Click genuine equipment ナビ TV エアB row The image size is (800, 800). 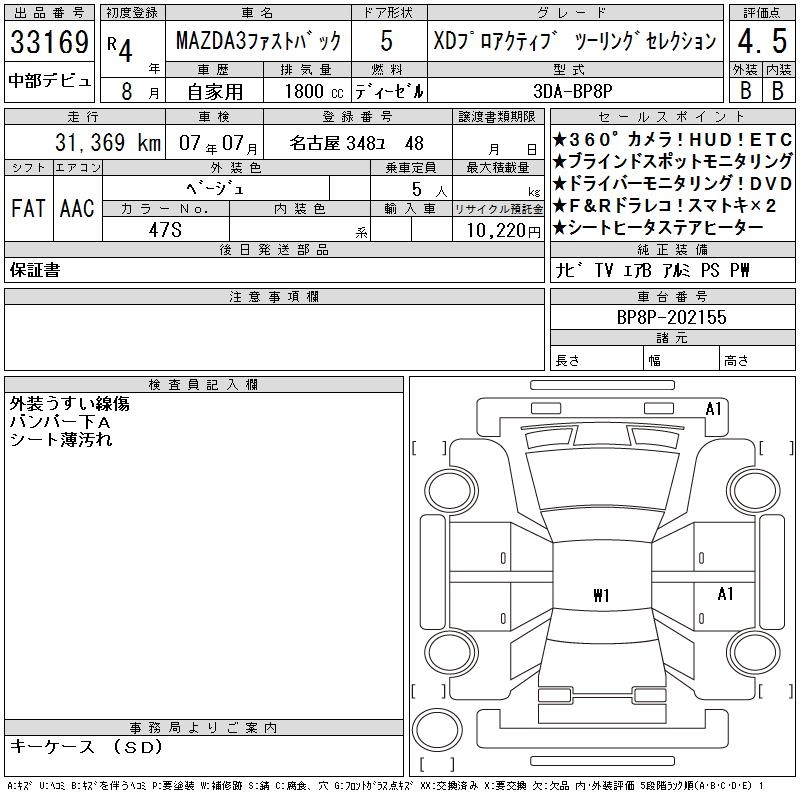pyautogui.click(x=652, y=270)
